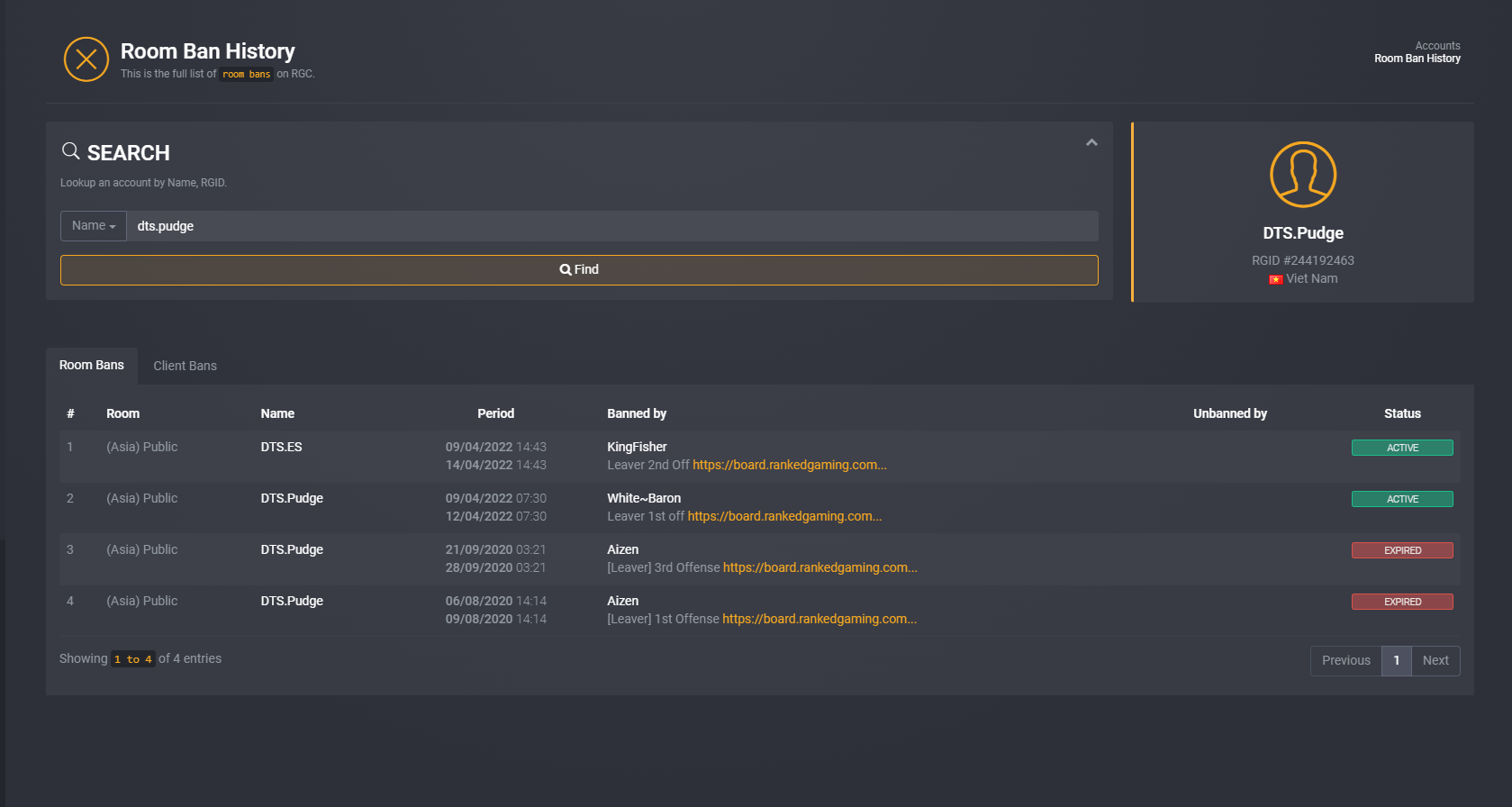The height and width of the screenshot is (807, 1512).
Task: Click EXPIRED badge for Aizen's 1st Offense ban
Action: pos(1402,602)
